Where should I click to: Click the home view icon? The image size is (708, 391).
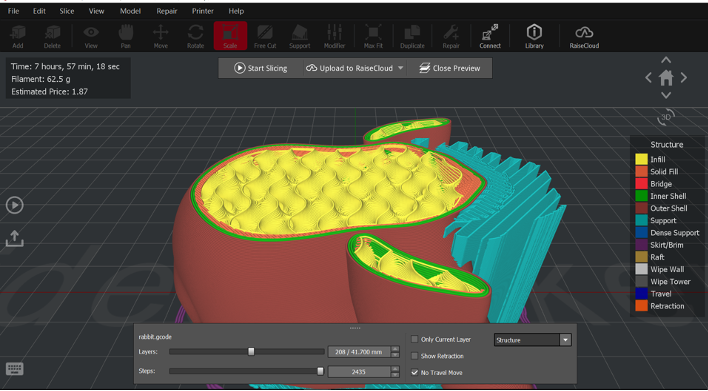[x=666, y=78]
